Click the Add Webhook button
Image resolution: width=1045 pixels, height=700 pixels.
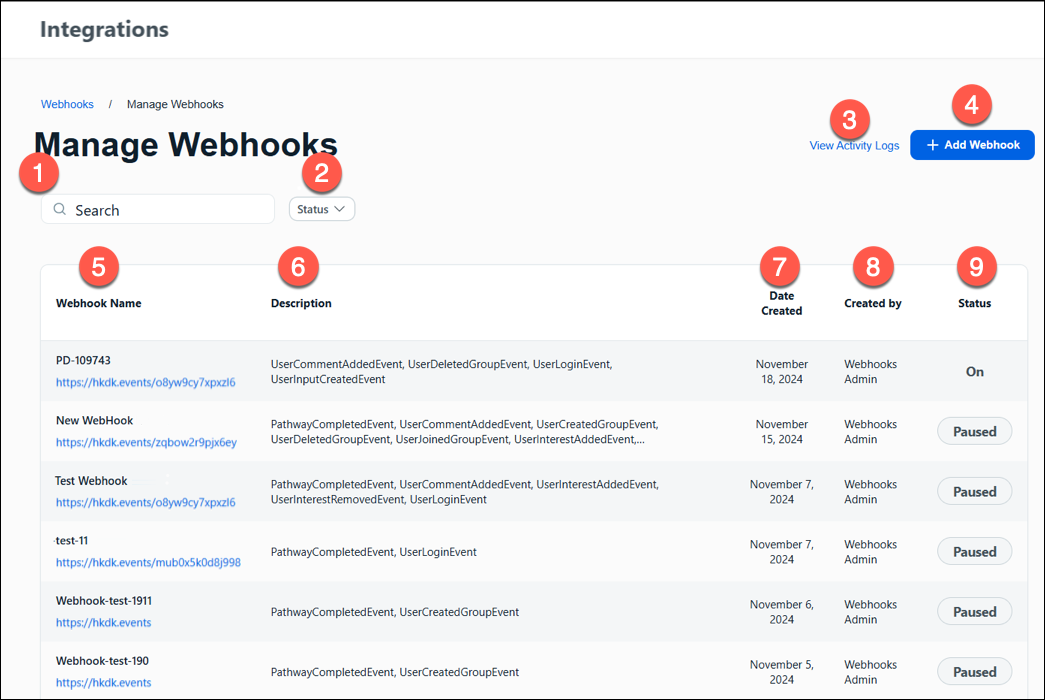pyautogui.click(x=972, y=144)
